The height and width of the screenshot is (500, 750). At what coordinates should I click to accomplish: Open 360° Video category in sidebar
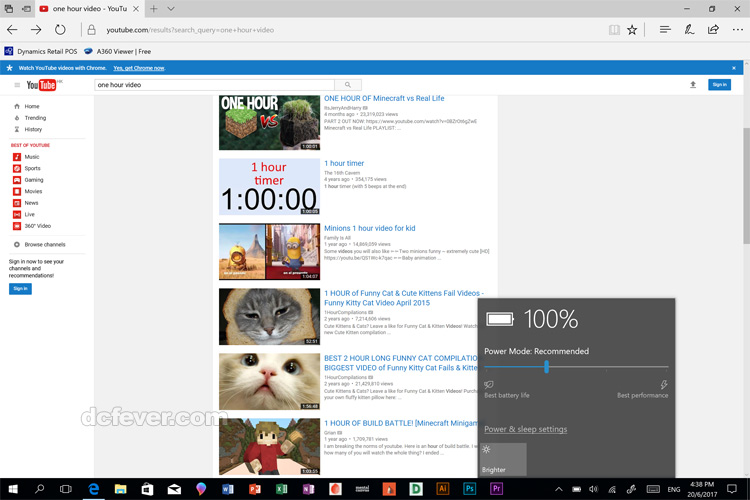coord(32,226)
